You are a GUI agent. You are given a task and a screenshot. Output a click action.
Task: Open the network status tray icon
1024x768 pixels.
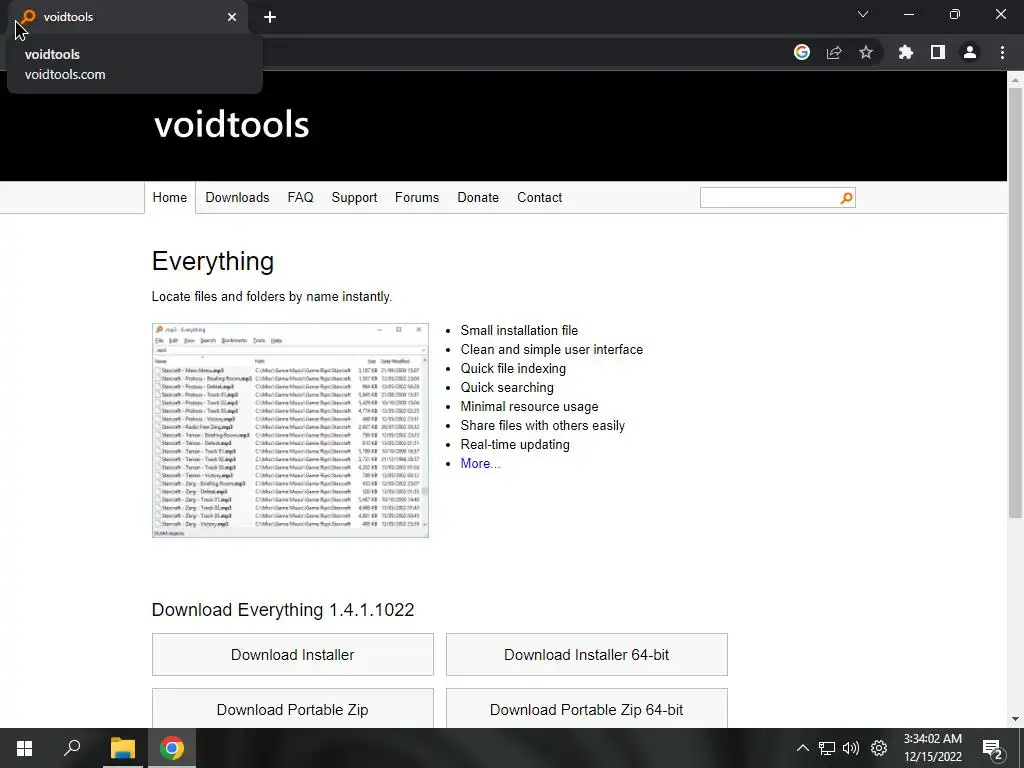827,748
